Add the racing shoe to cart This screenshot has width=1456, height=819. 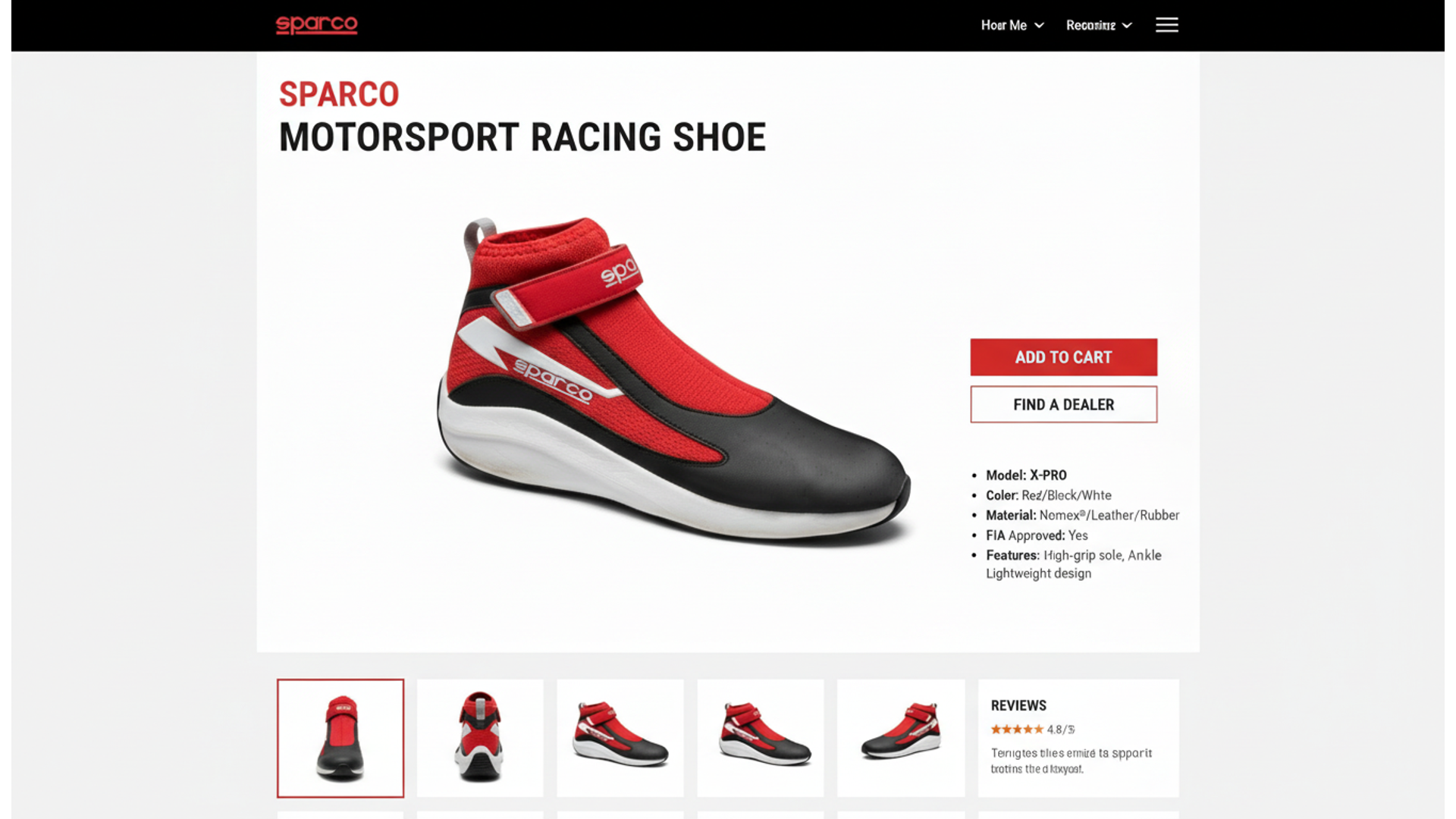tap(1063, 357)
